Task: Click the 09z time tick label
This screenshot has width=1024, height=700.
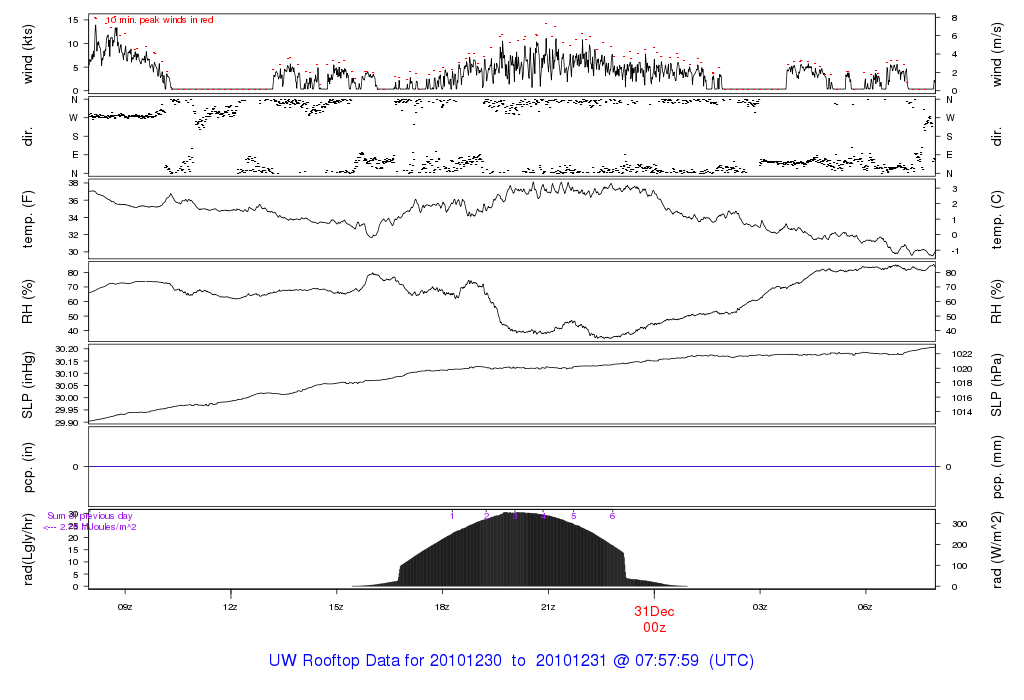Action: click(x=125, y=606)
